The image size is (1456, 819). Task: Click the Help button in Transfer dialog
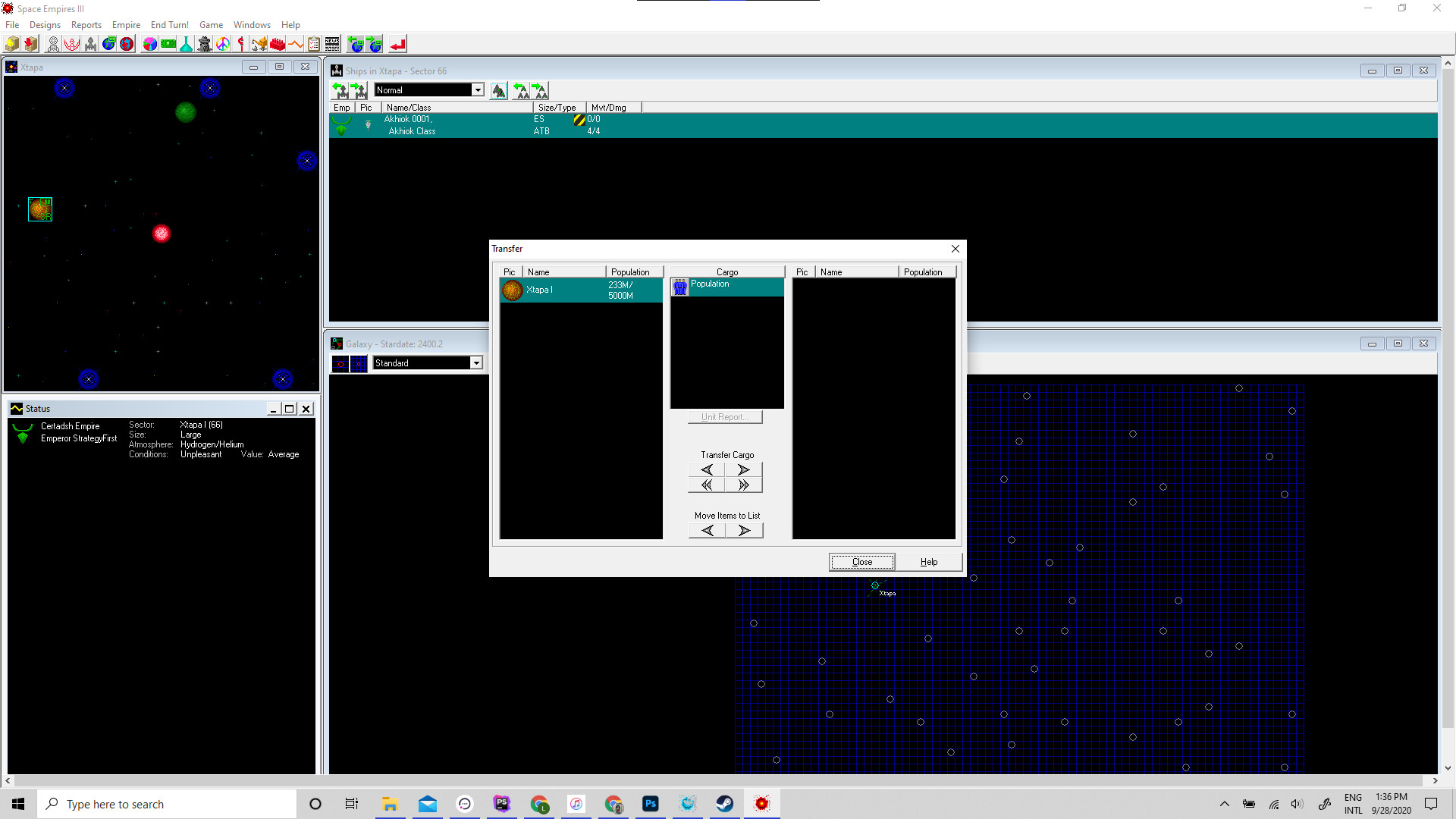click(928, 561)
